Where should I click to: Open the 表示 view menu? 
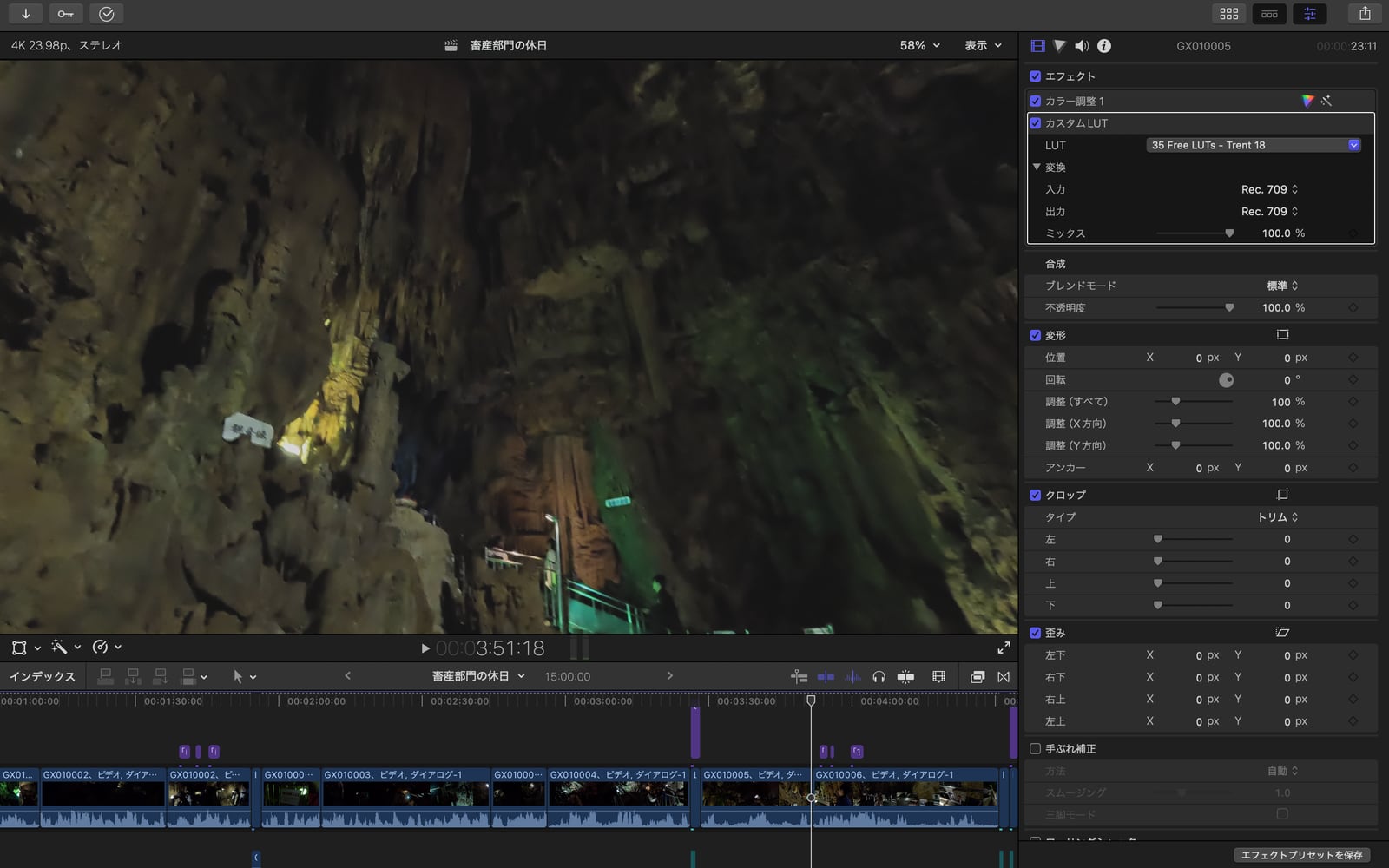(983, 45)
